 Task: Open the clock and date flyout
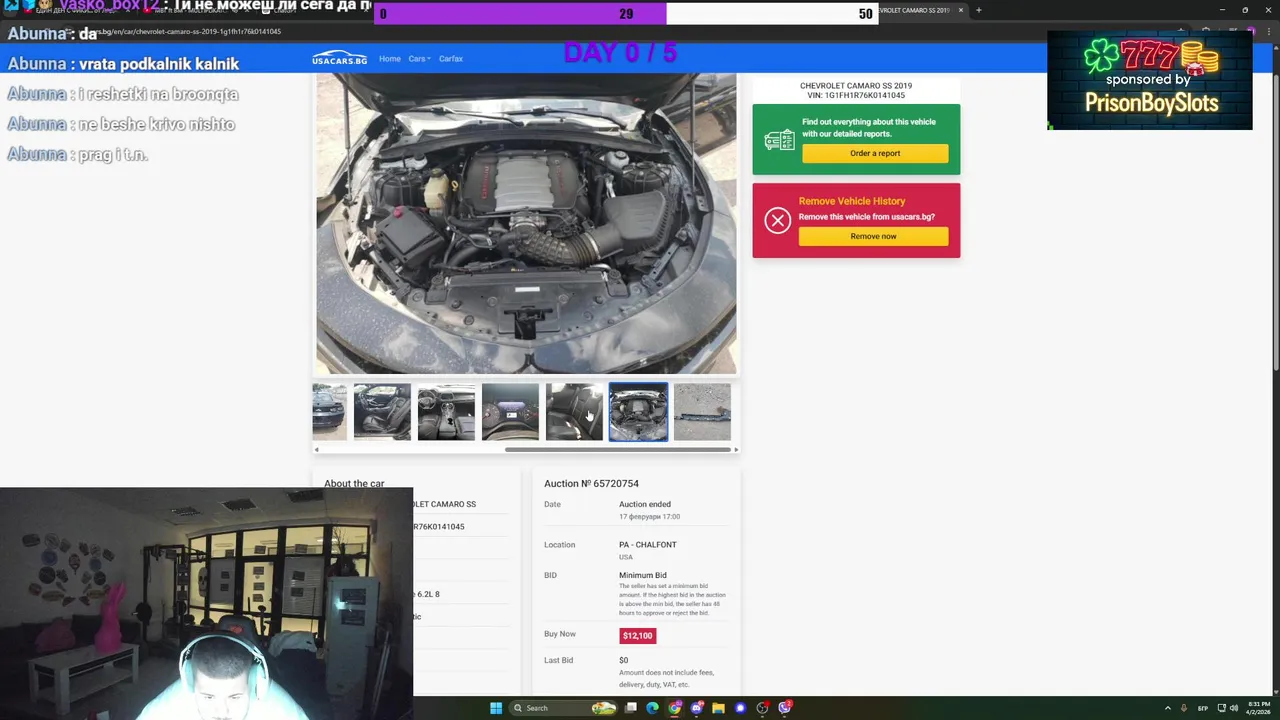point(1258,708)
